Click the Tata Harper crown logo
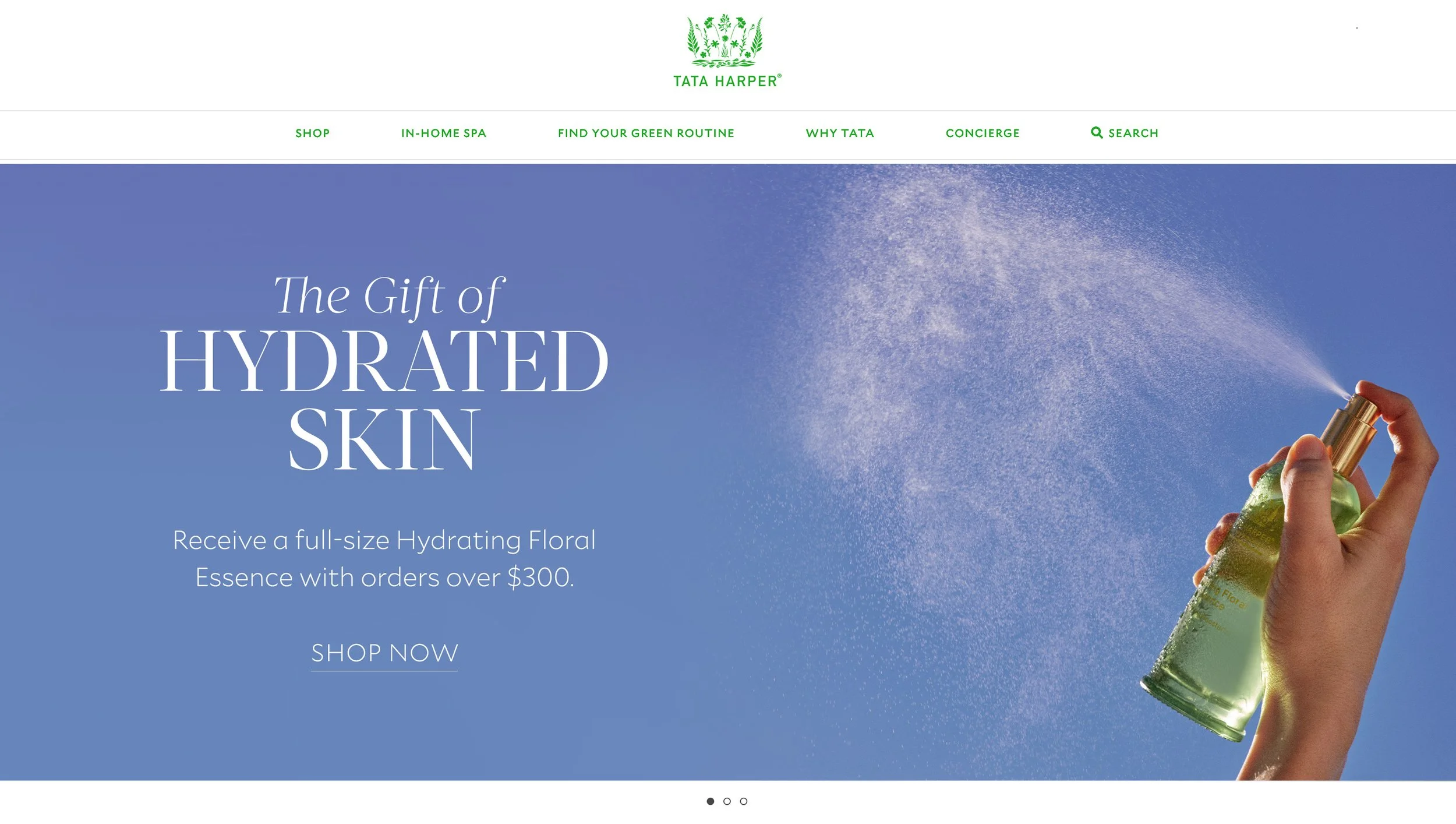 click(725, 41)
